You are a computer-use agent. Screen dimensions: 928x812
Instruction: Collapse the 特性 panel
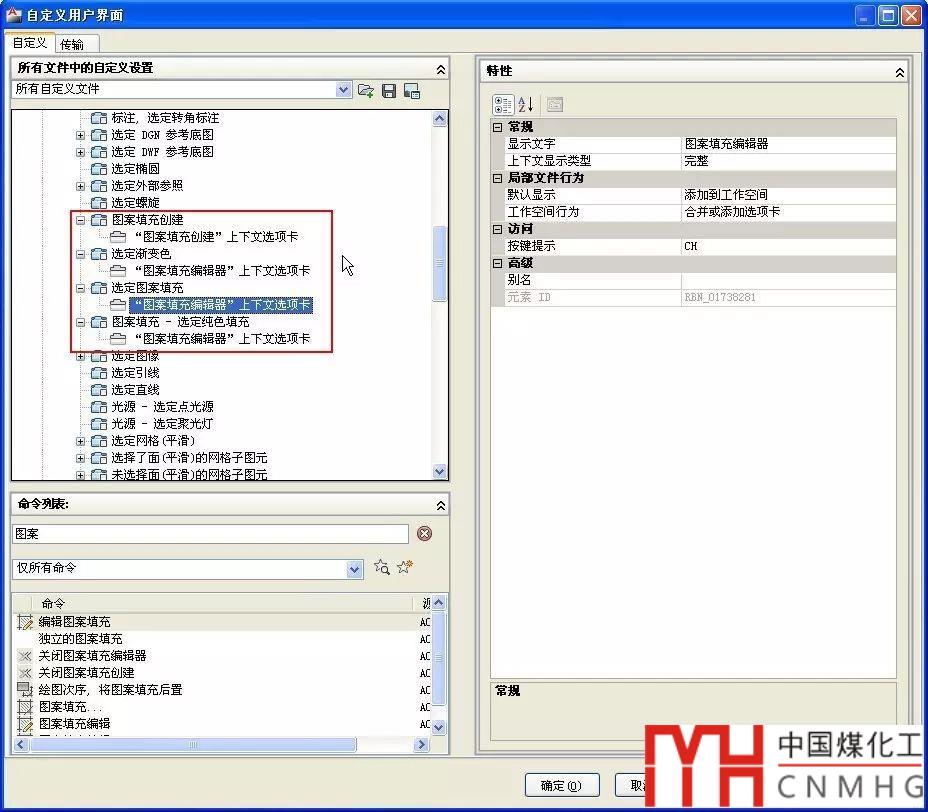point(900,72)
